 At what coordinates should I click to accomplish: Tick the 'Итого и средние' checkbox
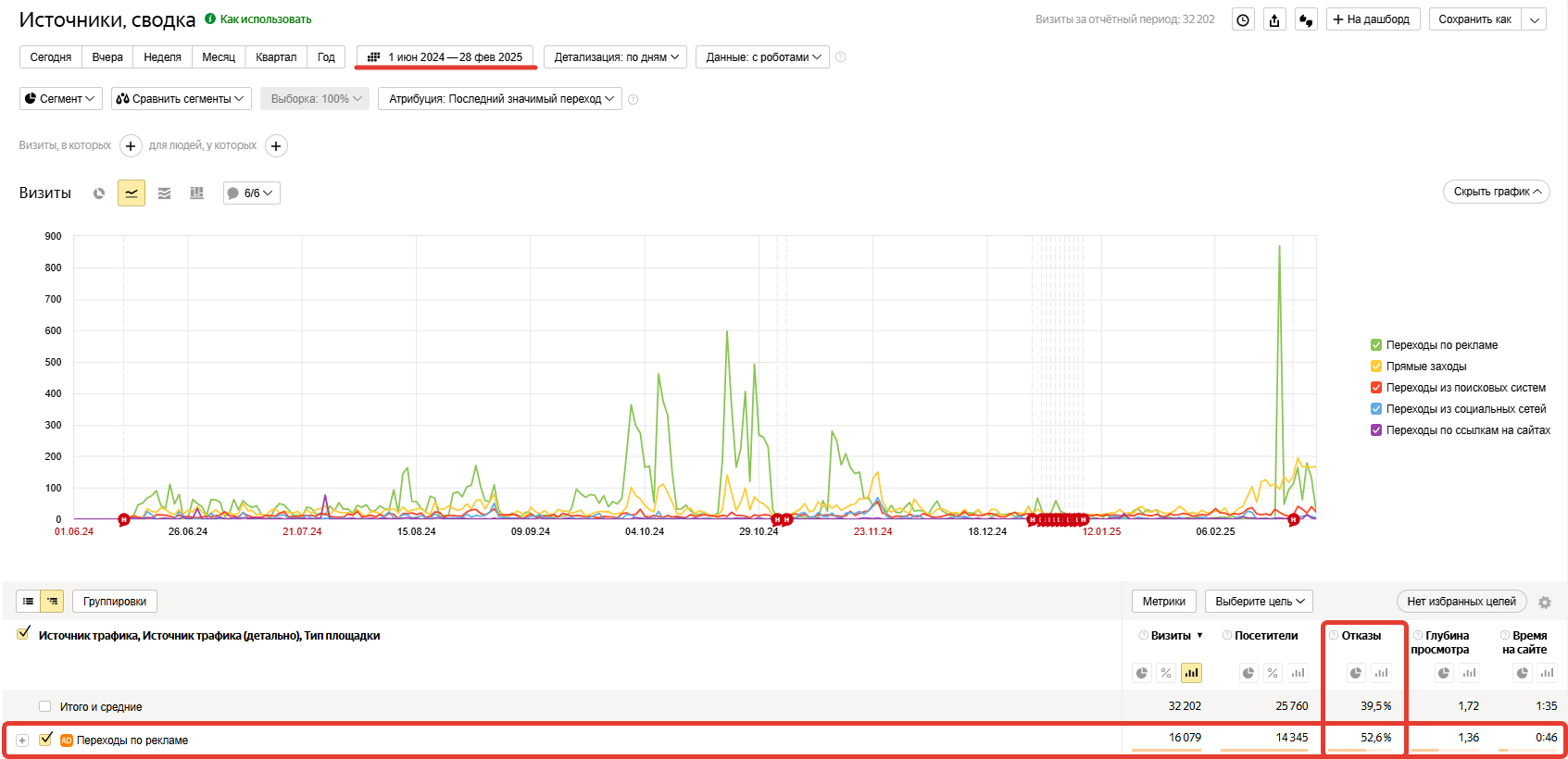(x=44, y=706)
